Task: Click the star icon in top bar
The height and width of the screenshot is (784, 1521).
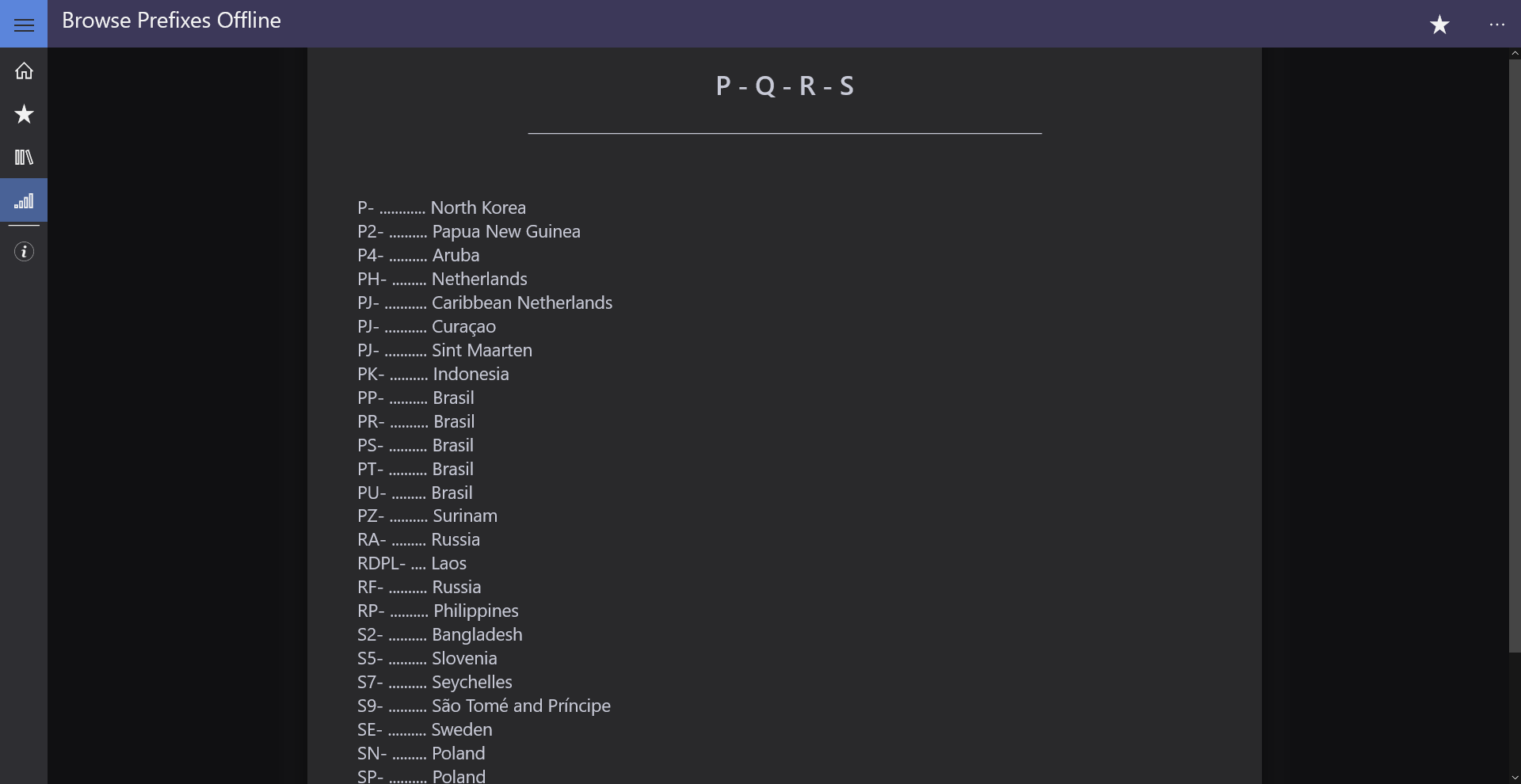Action: tap(1439, 25)
